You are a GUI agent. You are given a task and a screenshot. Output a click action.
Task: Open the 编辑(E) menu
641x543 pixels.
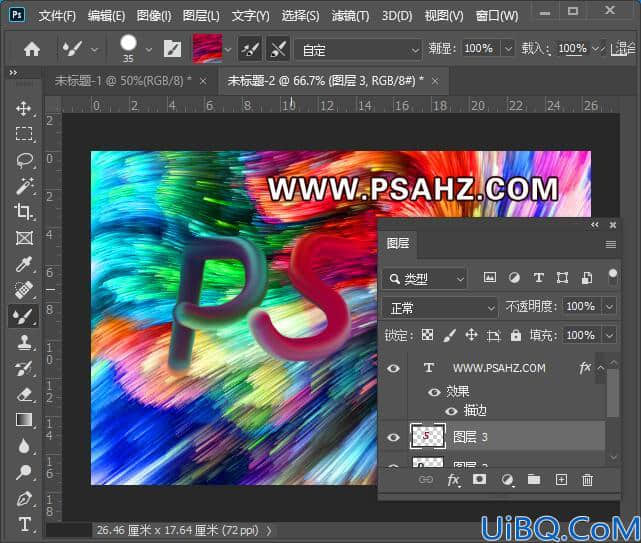pyautogui.click(x=106, y=16)
